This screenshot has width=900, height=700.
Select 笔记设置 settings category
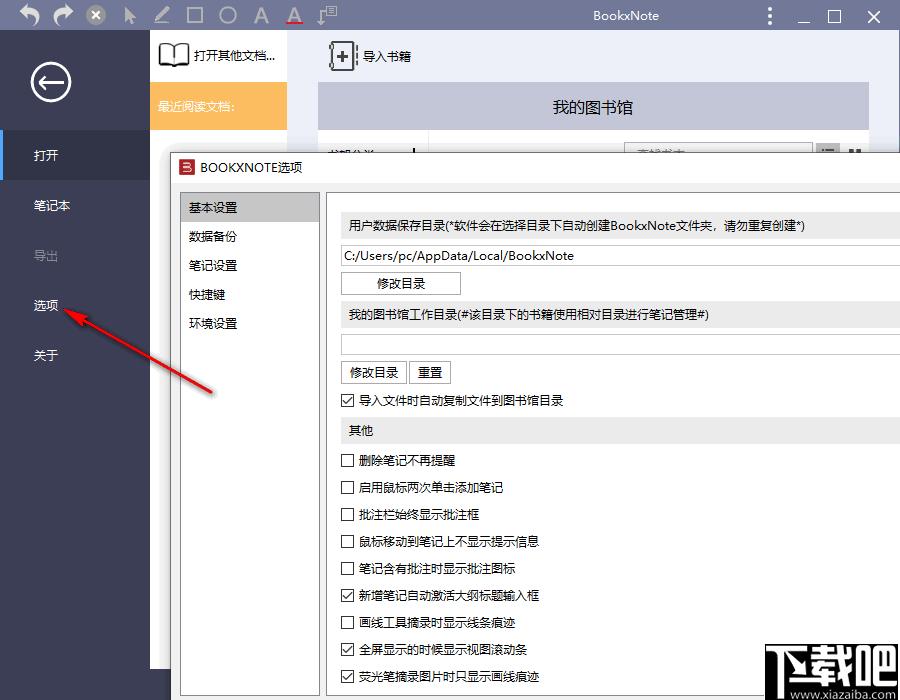[250, 266]
